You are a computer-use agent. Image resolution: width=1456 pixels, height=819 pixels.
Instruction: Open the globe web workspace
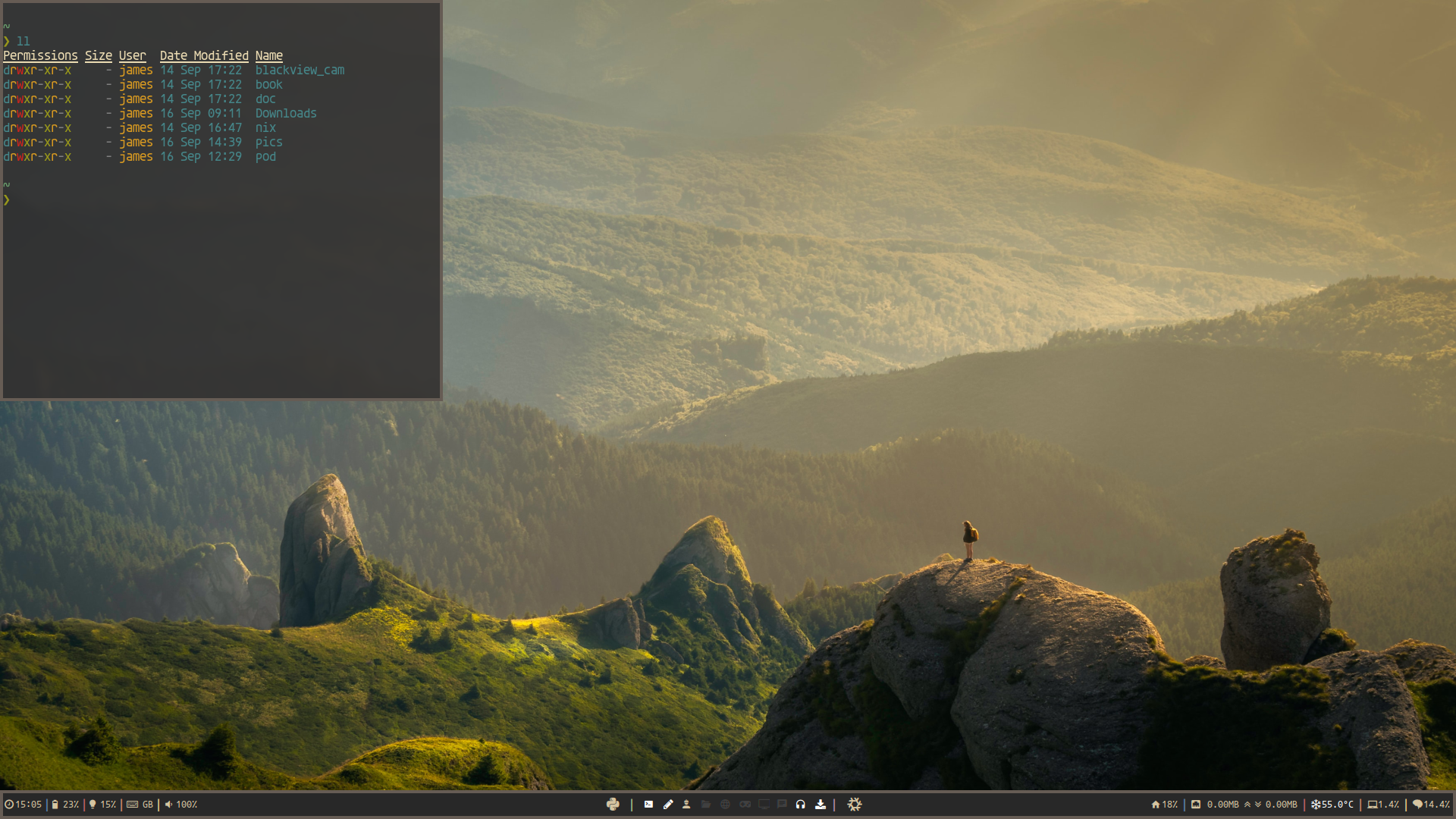725,805
